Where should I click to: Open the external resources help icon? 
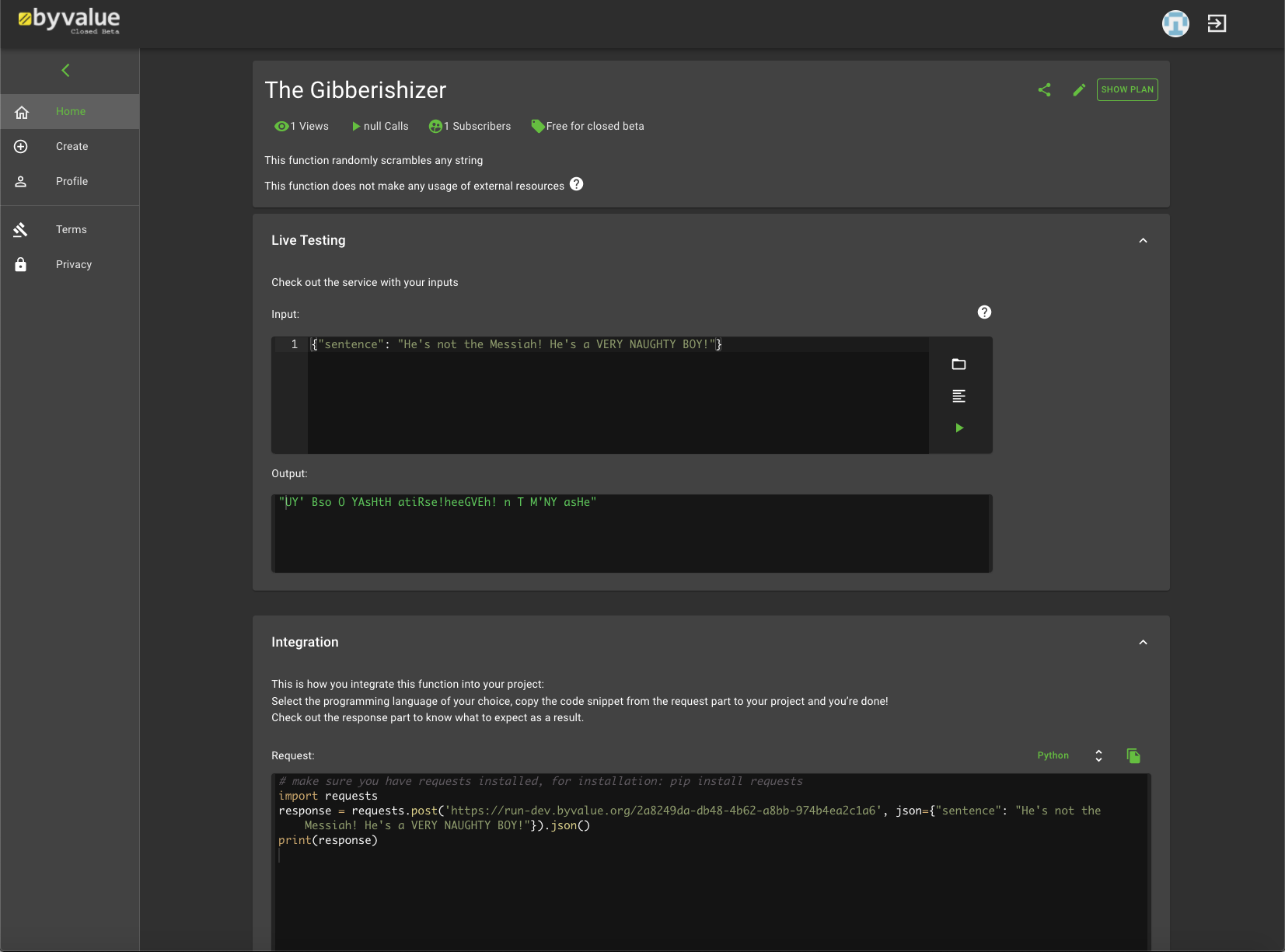pos(576,185)
